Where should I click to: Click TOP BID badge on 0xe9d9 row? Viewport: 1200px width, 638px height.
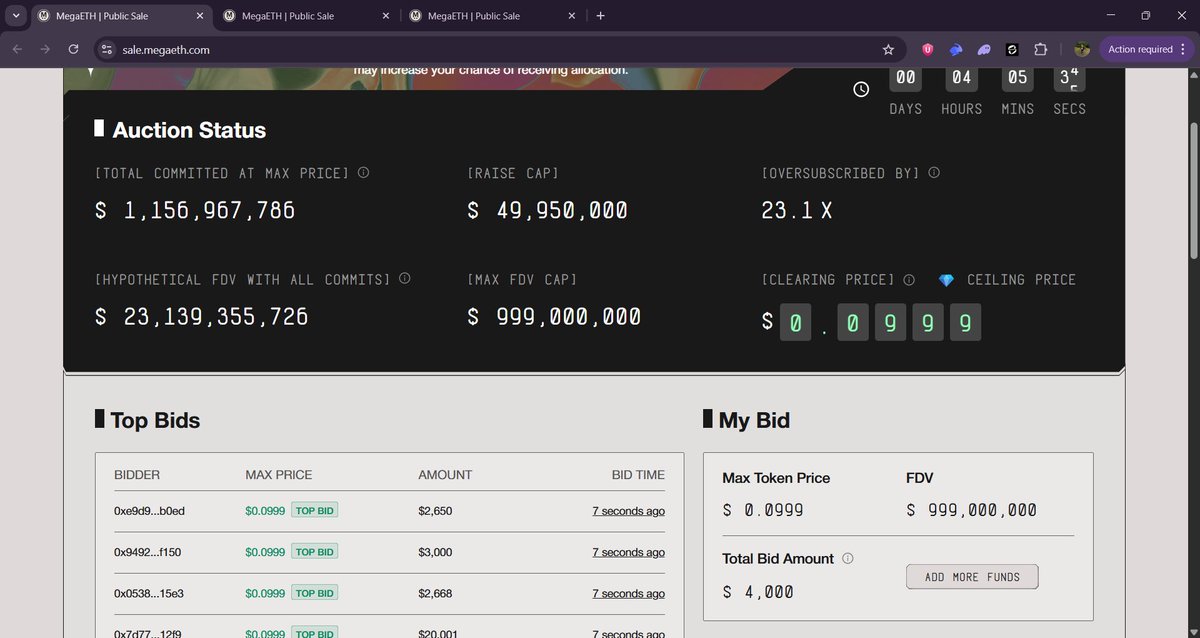pos(315,511)
